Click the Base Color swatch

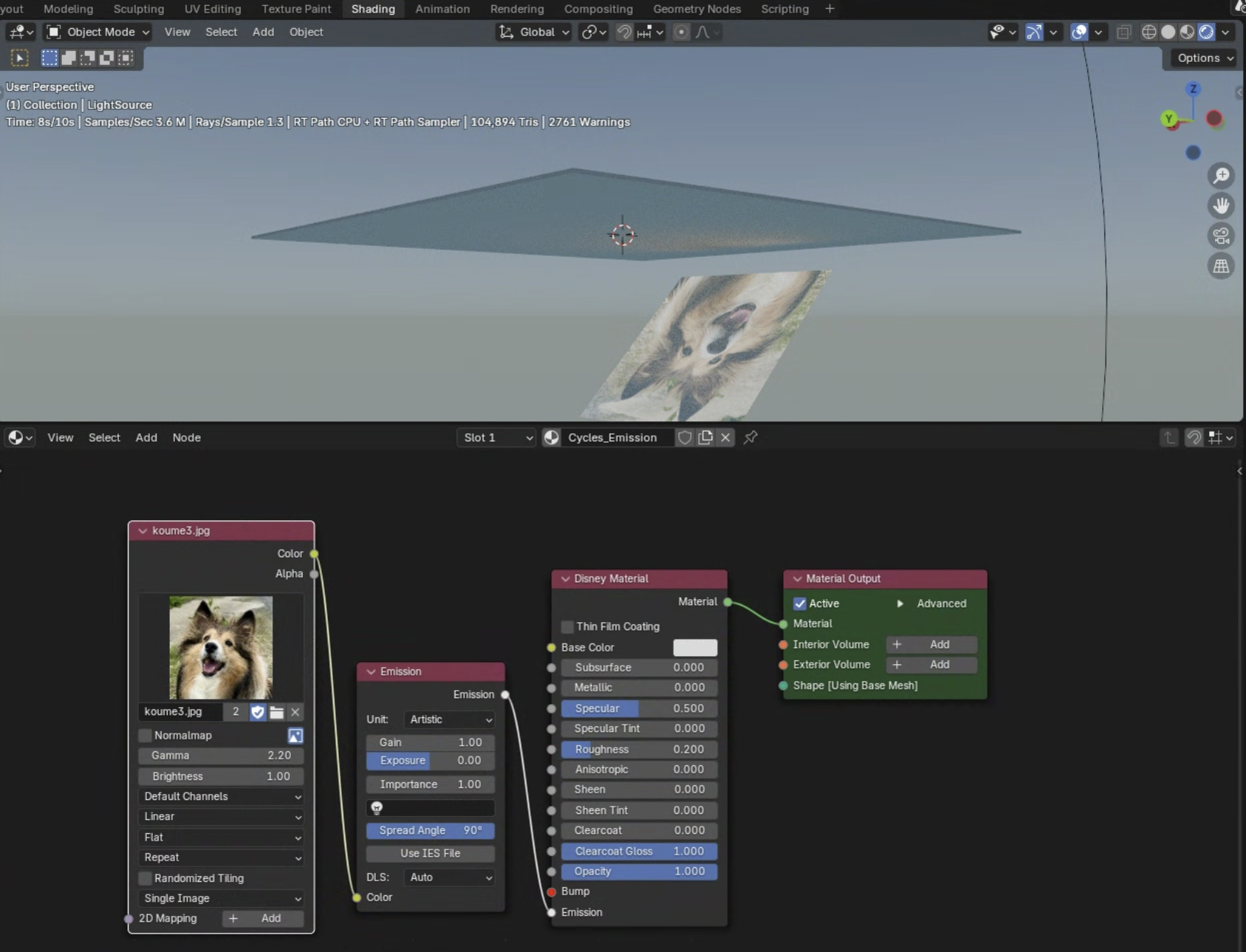[x=695, y=648]
